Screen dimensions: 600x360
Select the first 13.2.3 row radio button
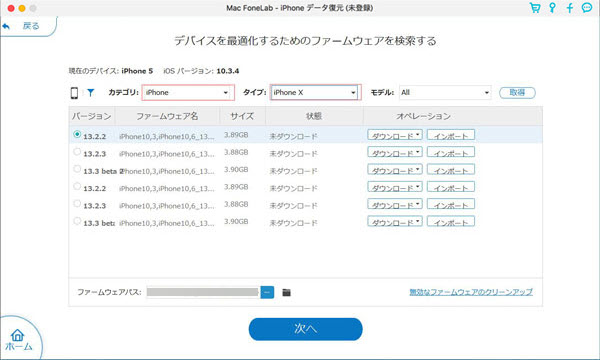[x=77, y=151]
